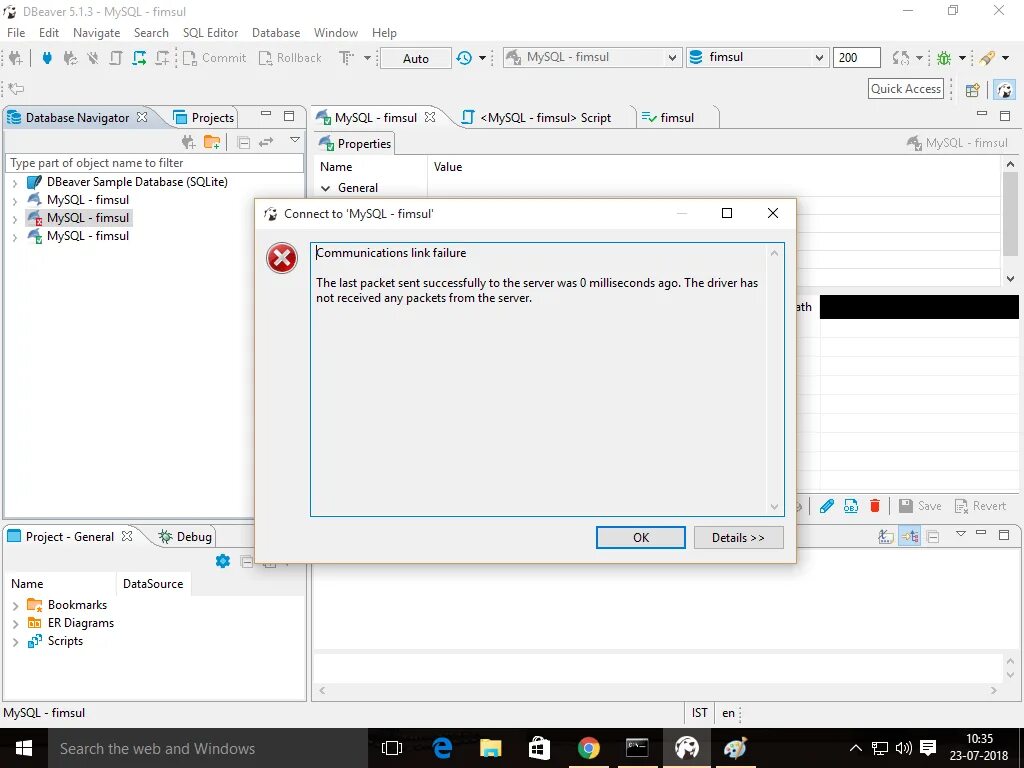Click the Disconnect plug icon
Viewport: 1024px width, 768px height.
coord(93,57)
